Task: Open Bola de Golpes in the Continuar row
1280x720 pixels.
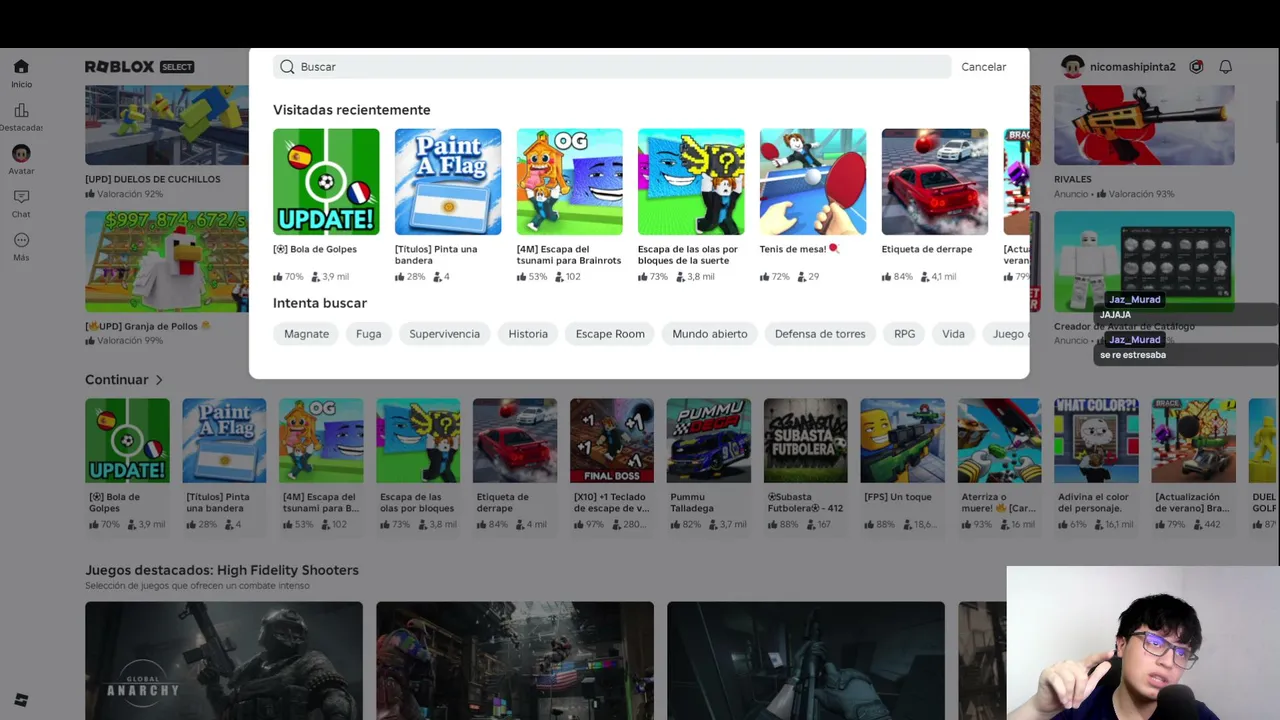Action: (127, 441)
